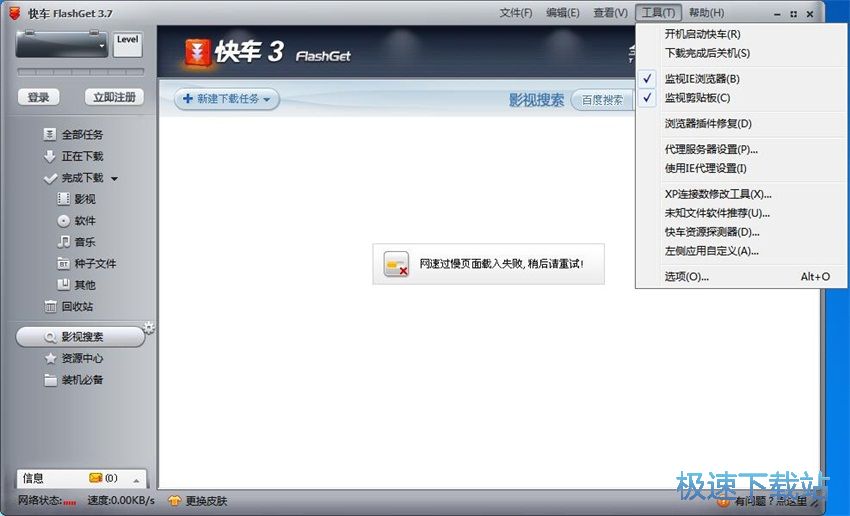Click the red network status indicator
This screenshot has width=850, height=516.
pyautogui.click(x=69, y=503)
